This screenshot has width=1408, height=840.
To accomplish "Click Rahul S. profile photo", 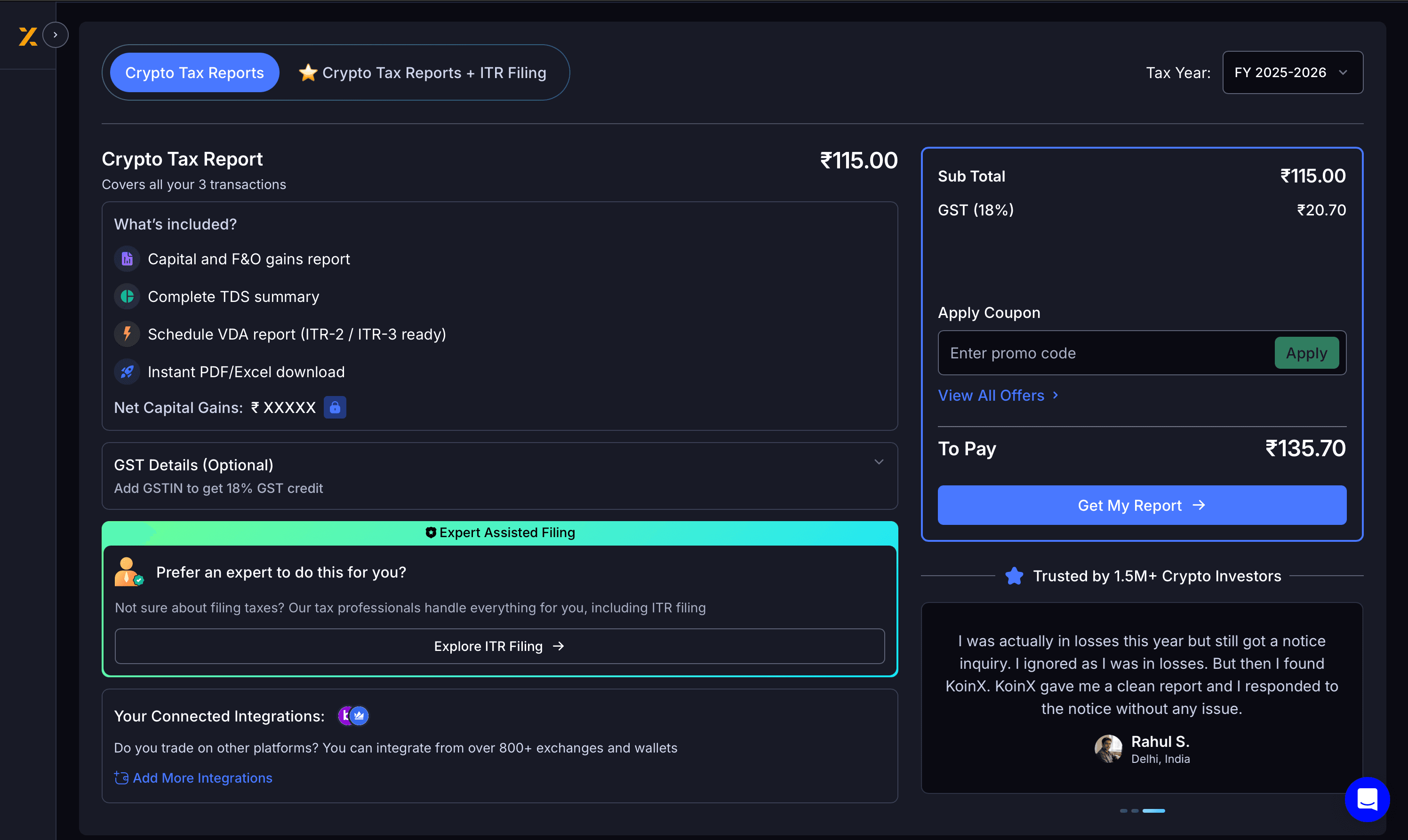I will click(1108, 749).
